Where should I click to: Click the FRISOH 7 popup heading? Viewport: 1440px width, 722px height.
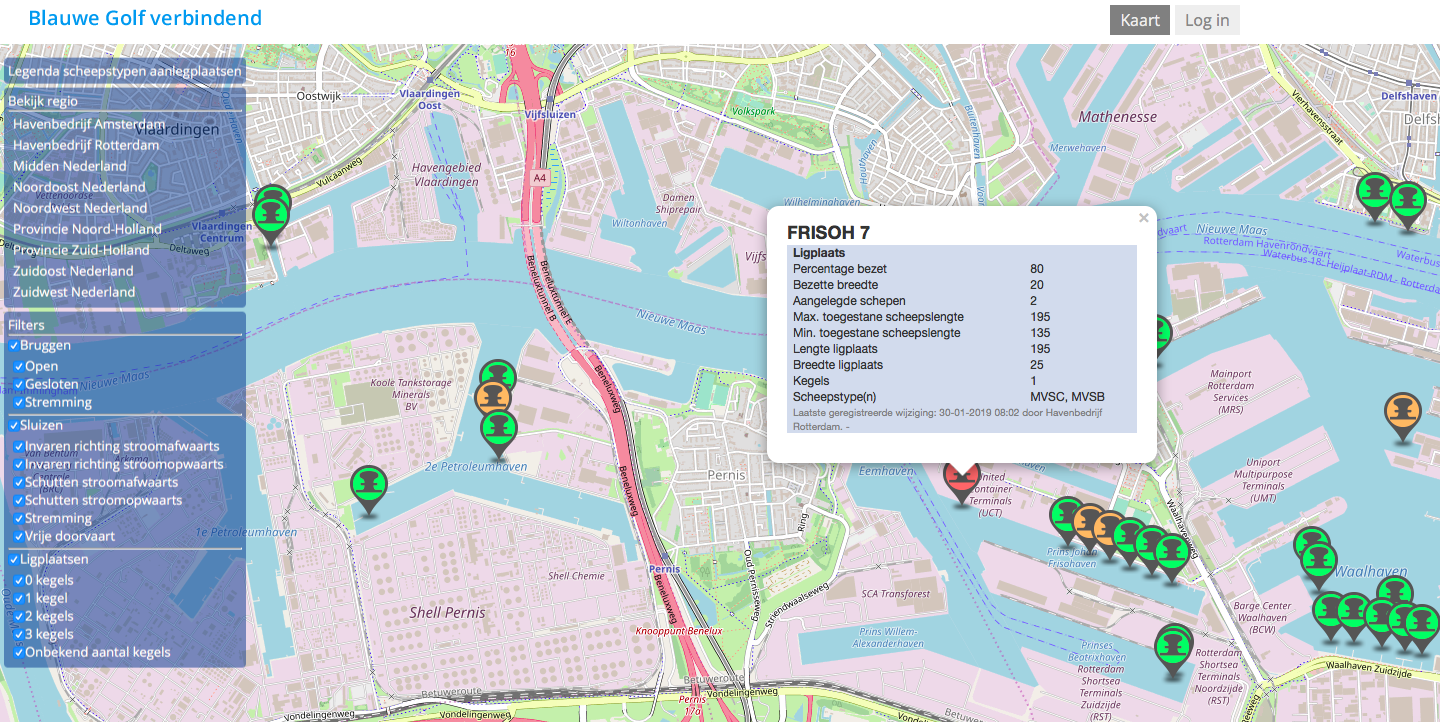coord(829,232)
